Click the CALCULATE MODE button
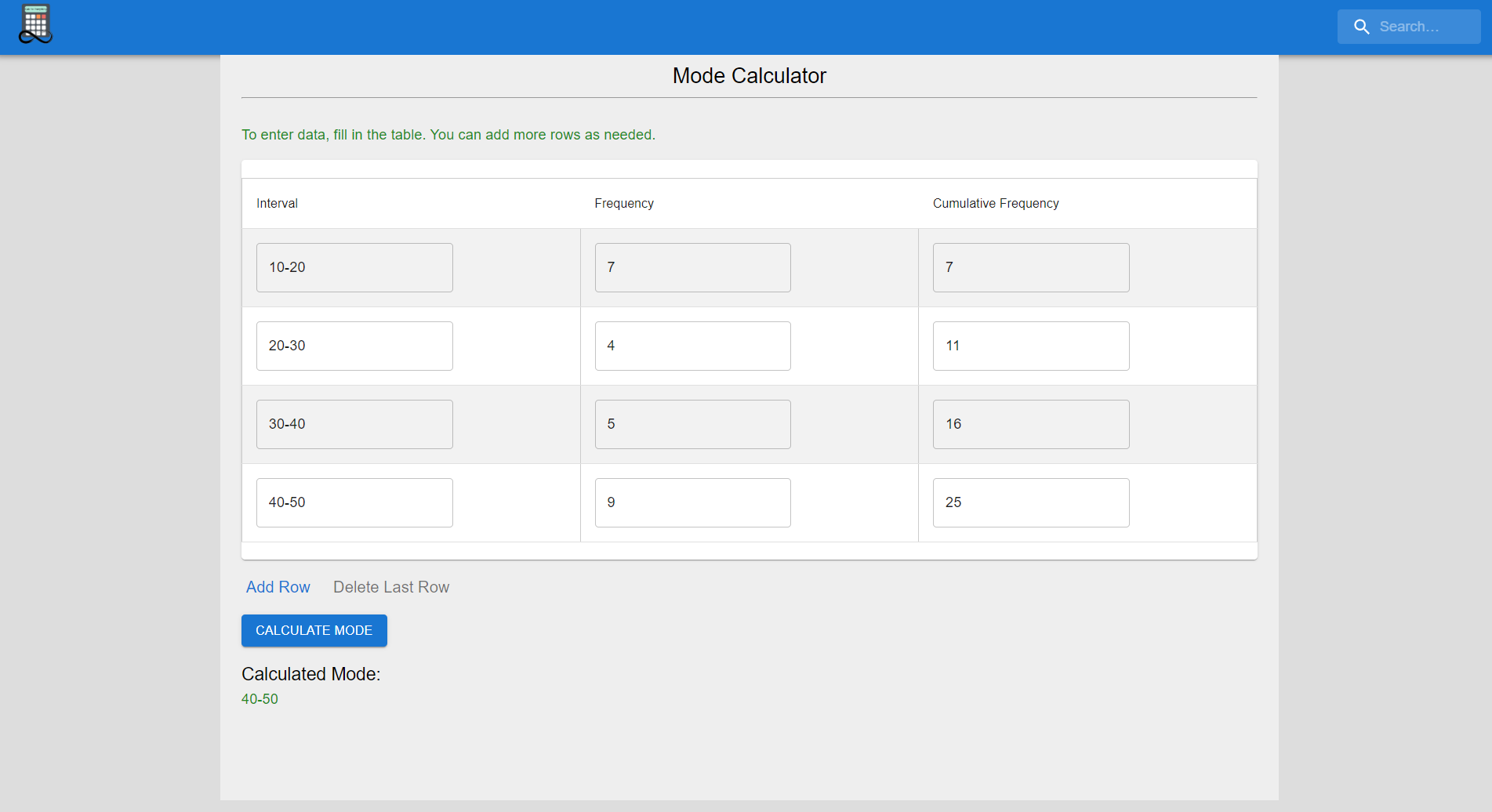 (314, 630)
